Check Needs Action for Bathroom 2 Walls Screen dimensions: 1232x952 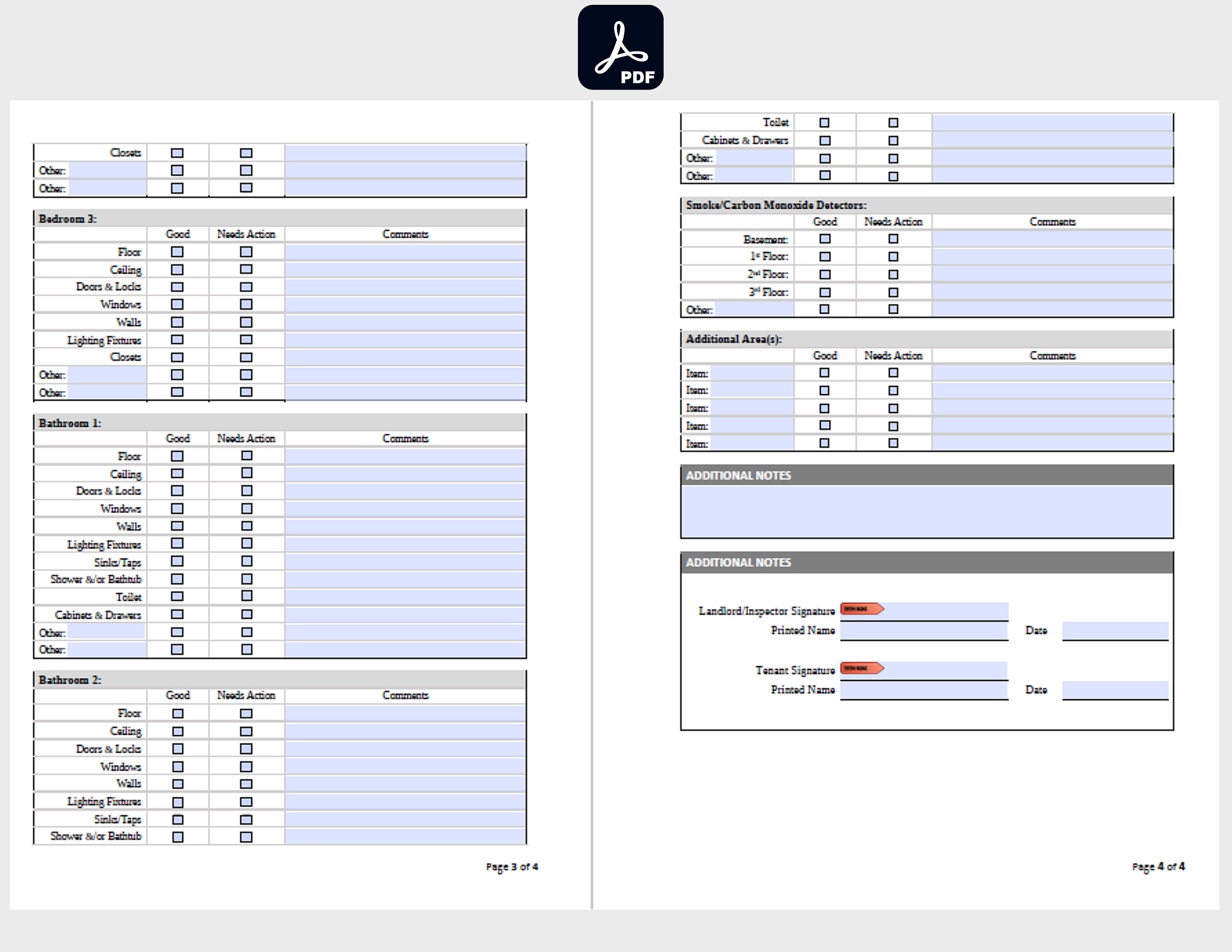(x=246, y=784)
